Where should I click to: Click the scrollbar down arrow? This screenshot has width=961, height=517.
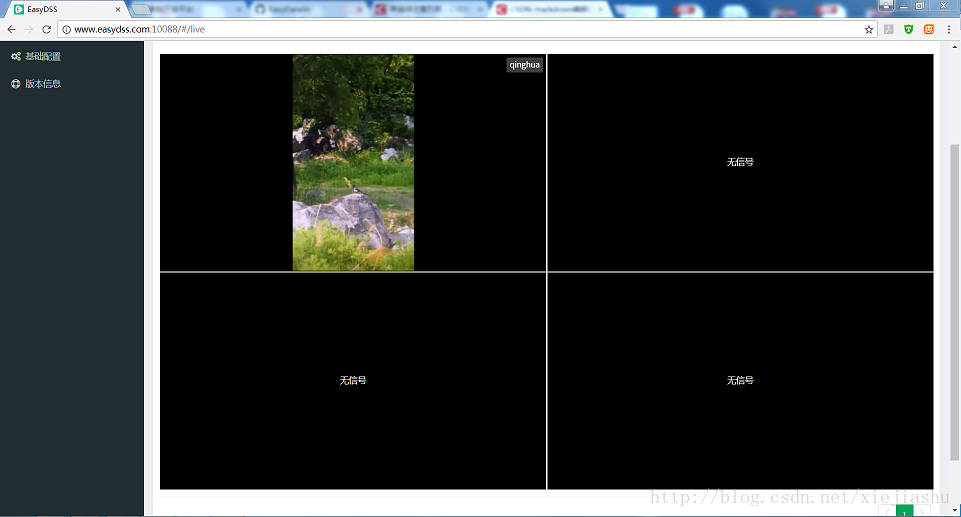pyautogui.click(x=954, y=510)
